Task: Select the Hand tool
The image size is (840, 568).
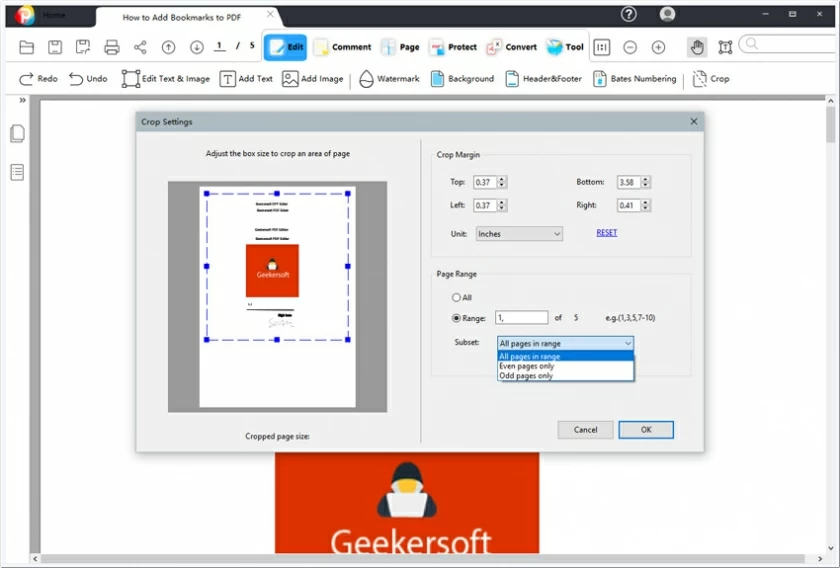Action: click(696, 47)
